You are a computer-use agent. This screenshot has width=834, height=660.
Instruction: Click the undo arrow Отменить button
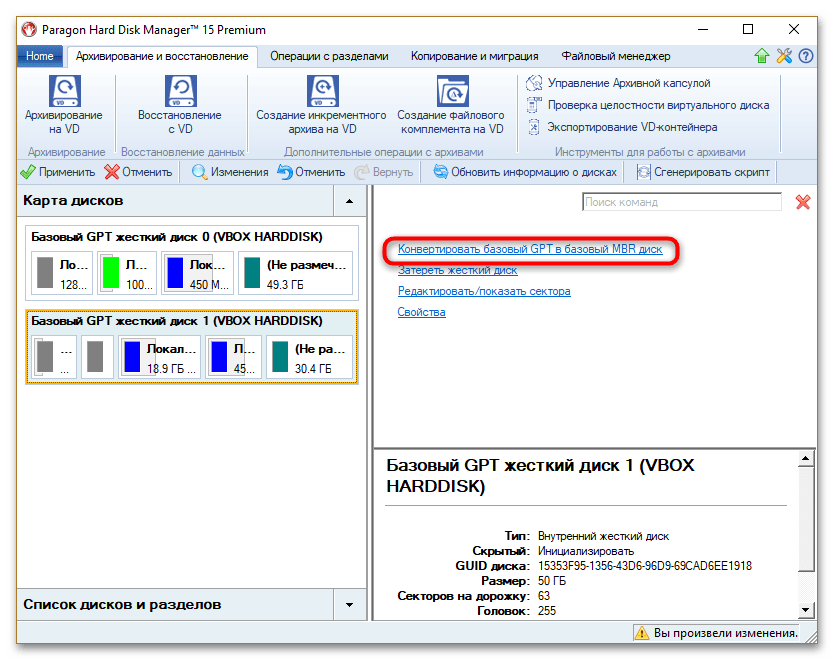[x=311, y=172]
